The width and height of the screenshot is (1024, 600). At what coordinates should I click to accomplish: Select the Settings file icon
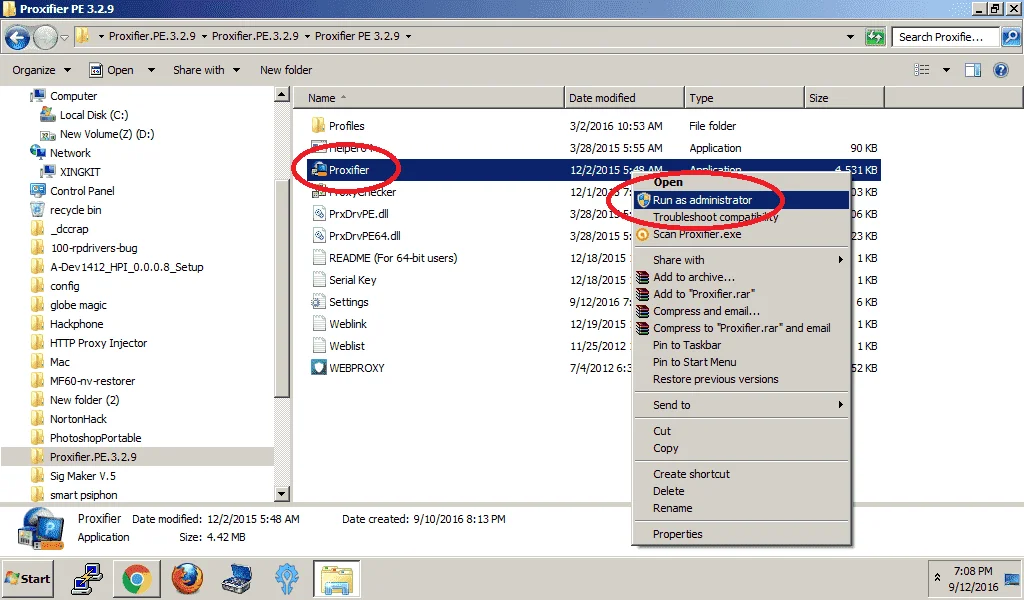tap(319, 302)
